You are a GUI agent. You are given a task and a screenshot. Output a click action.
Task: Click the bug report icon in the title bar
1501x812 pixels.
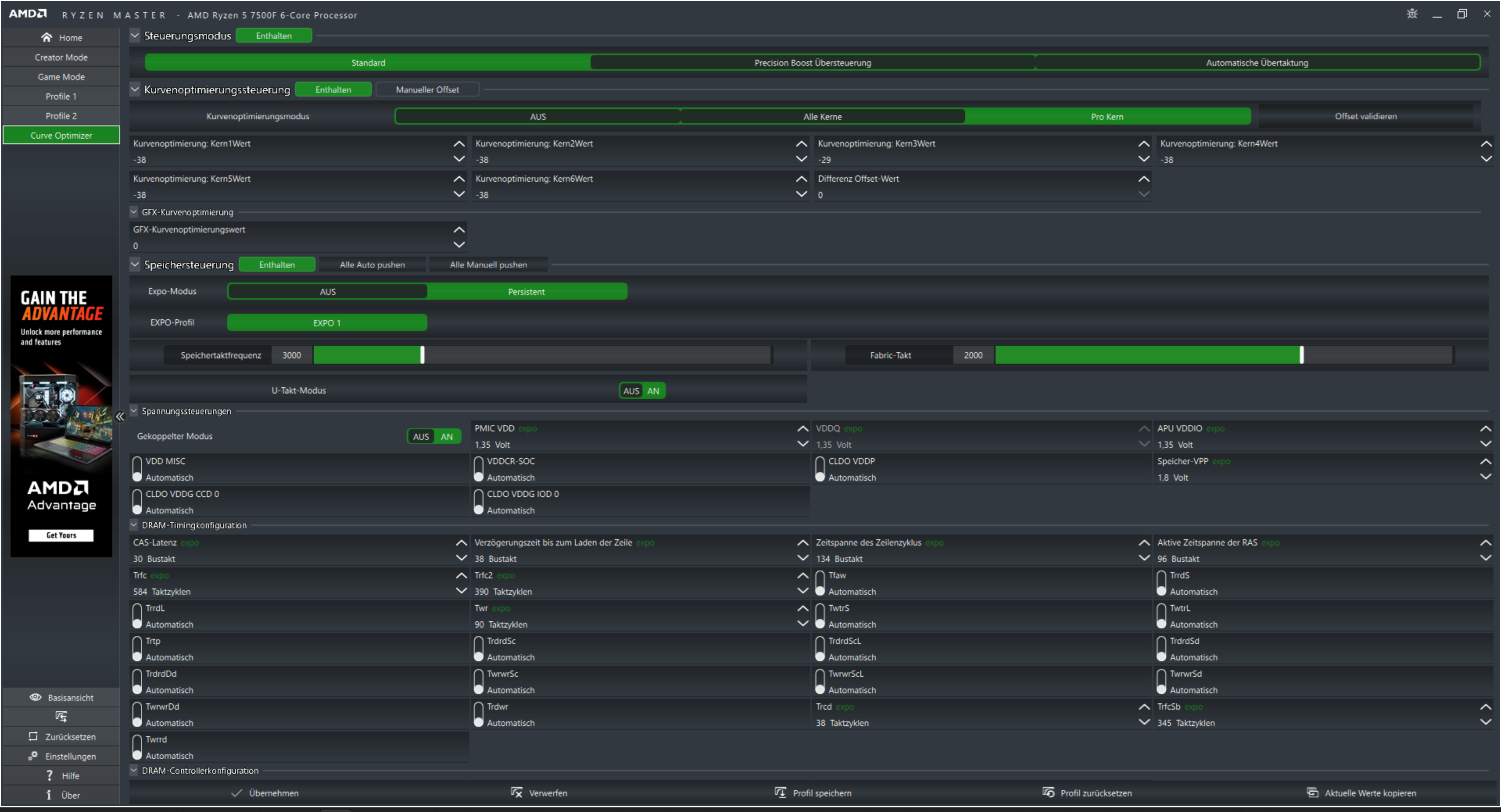click(1412, 13)
